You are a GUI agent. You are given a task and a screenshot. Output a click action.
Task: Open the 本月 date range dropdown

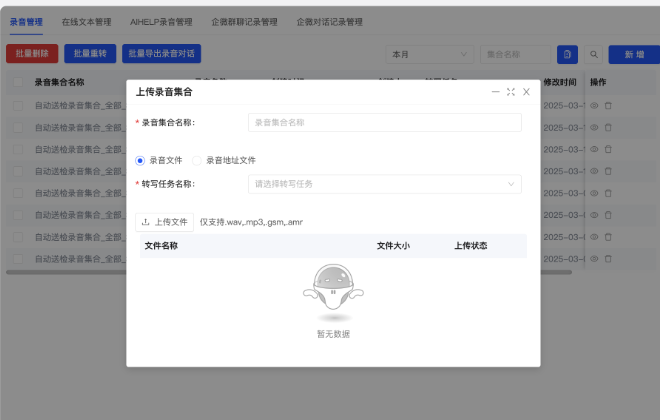point(430,54)
